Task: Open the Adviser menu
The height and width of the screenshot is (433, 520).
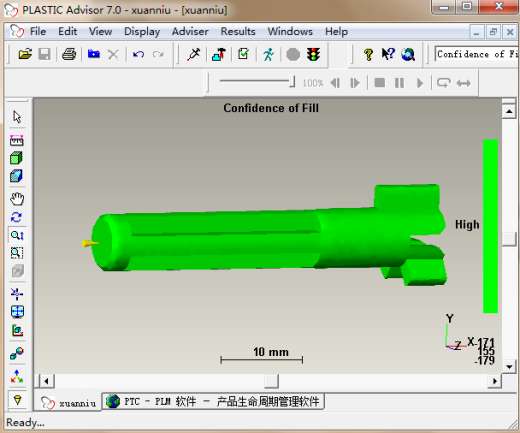Action: tap(190, 32)
